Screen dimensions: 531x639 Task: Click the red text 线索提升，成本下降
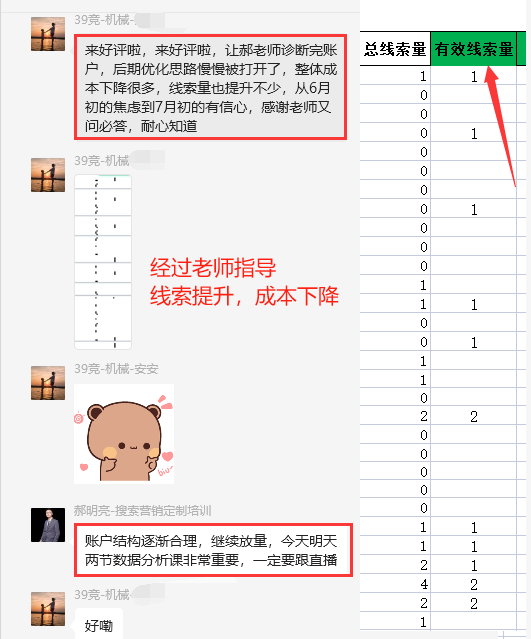tap(244, 296)
